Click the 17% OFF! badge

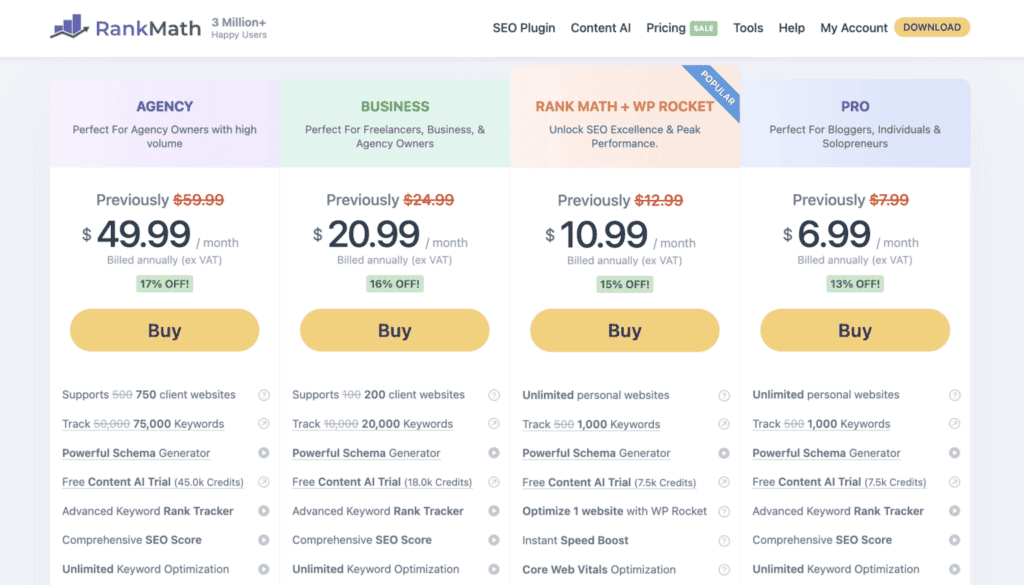click(165, 284)
